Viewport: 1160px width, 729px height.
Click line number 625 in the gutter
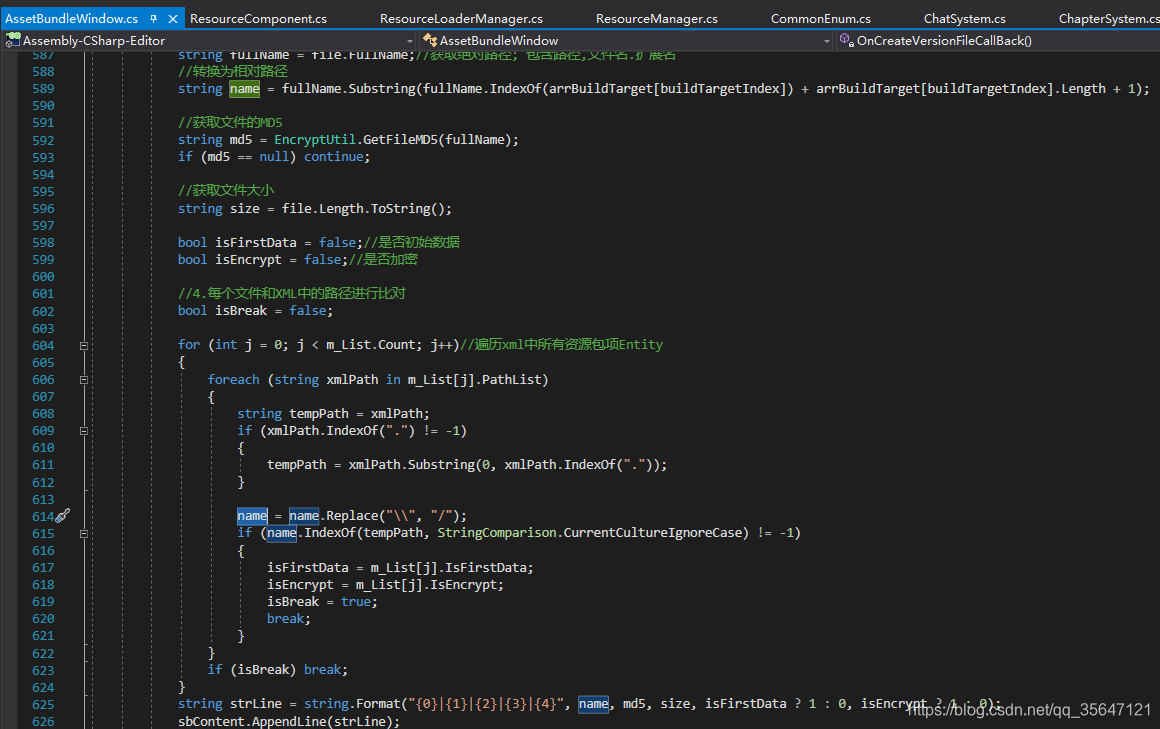pyautogui.click(x=43, y=705)
